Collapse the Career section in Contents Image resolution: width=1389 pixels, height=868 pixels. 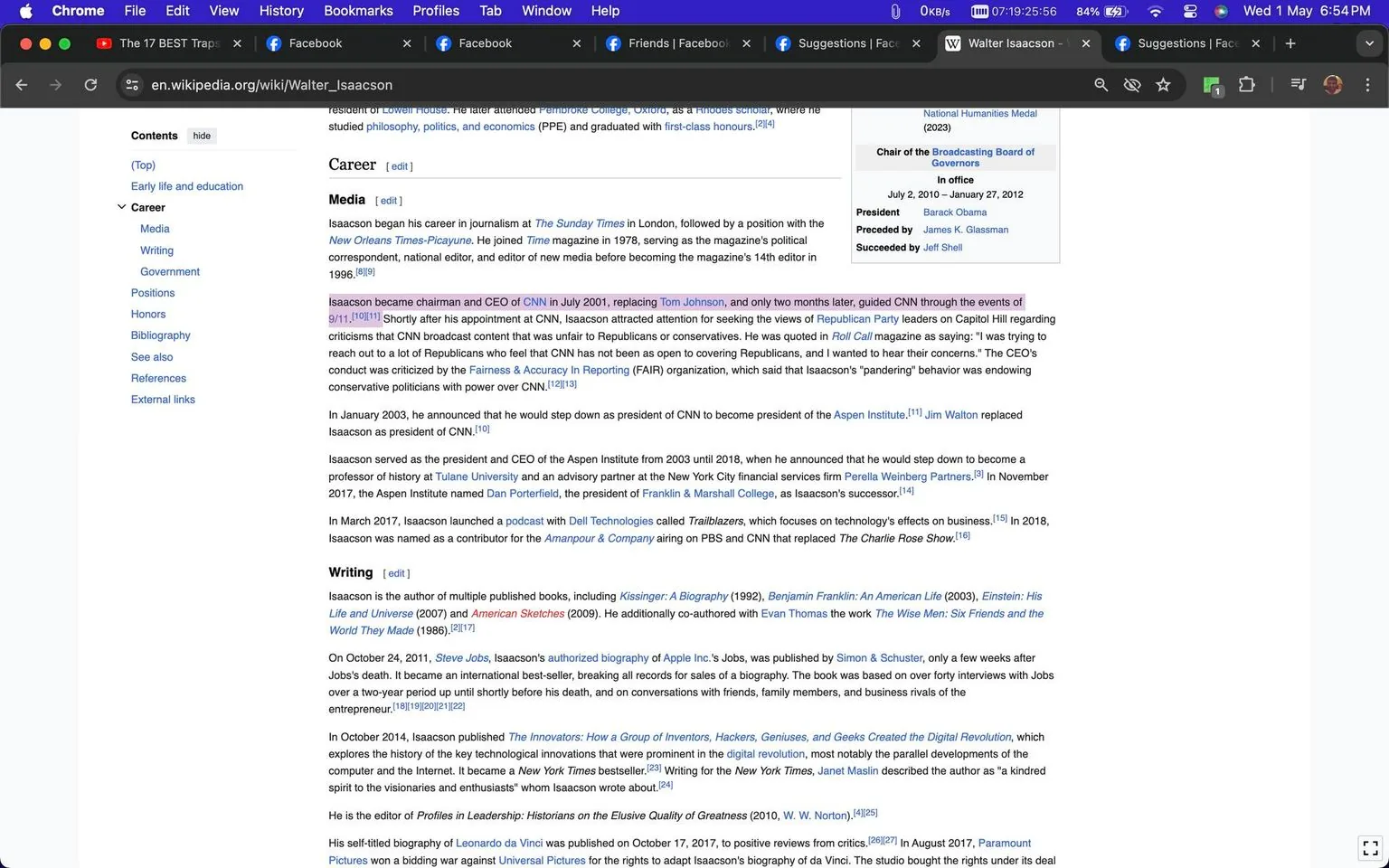(121, 206)
